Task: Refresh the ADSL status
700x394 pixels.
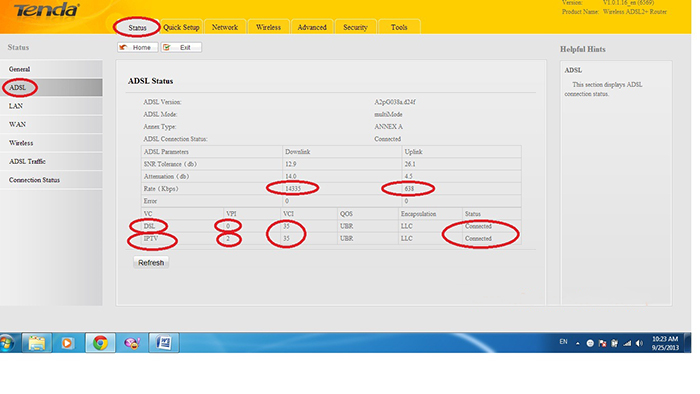Action: click(x=151, y=262)
